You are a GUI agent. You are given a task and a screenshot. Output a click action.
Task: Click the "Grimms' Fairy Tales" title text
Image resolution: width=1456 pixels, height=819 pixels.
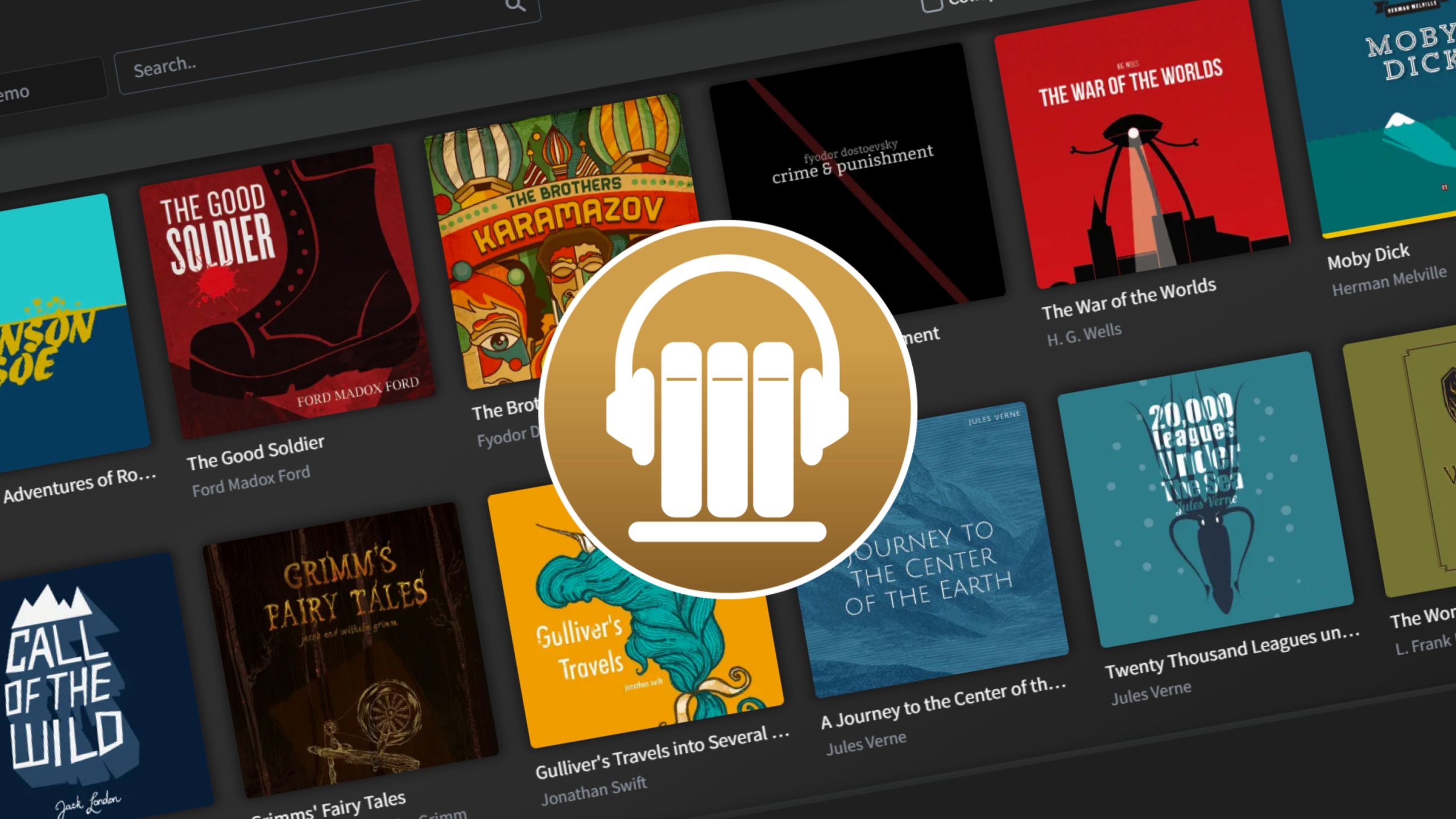(x=330, y=808)
